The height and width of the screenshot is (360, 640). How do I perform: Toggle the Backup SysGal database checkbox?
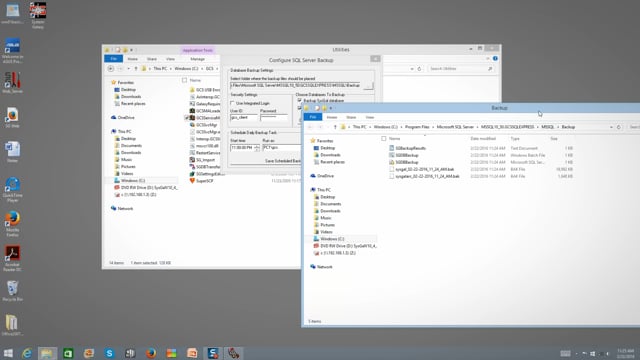coord(300,100)
